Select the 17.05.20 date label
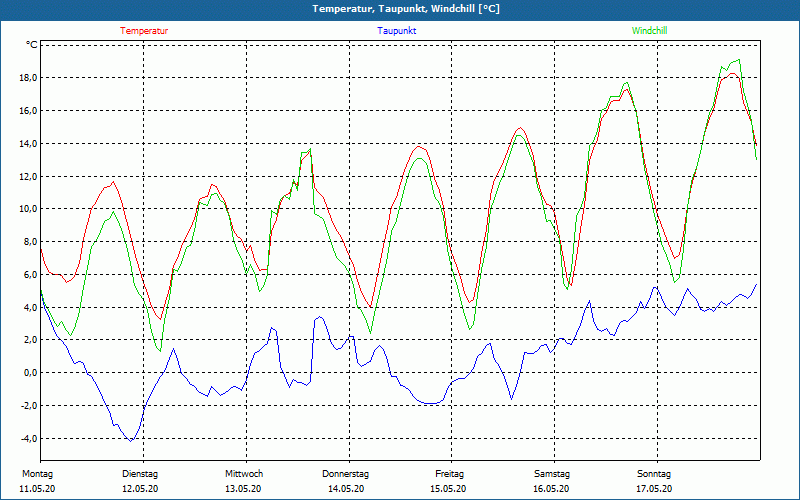The height and width of the screenshot is (500, 800). pyautogui.click(x=654, y=489)
